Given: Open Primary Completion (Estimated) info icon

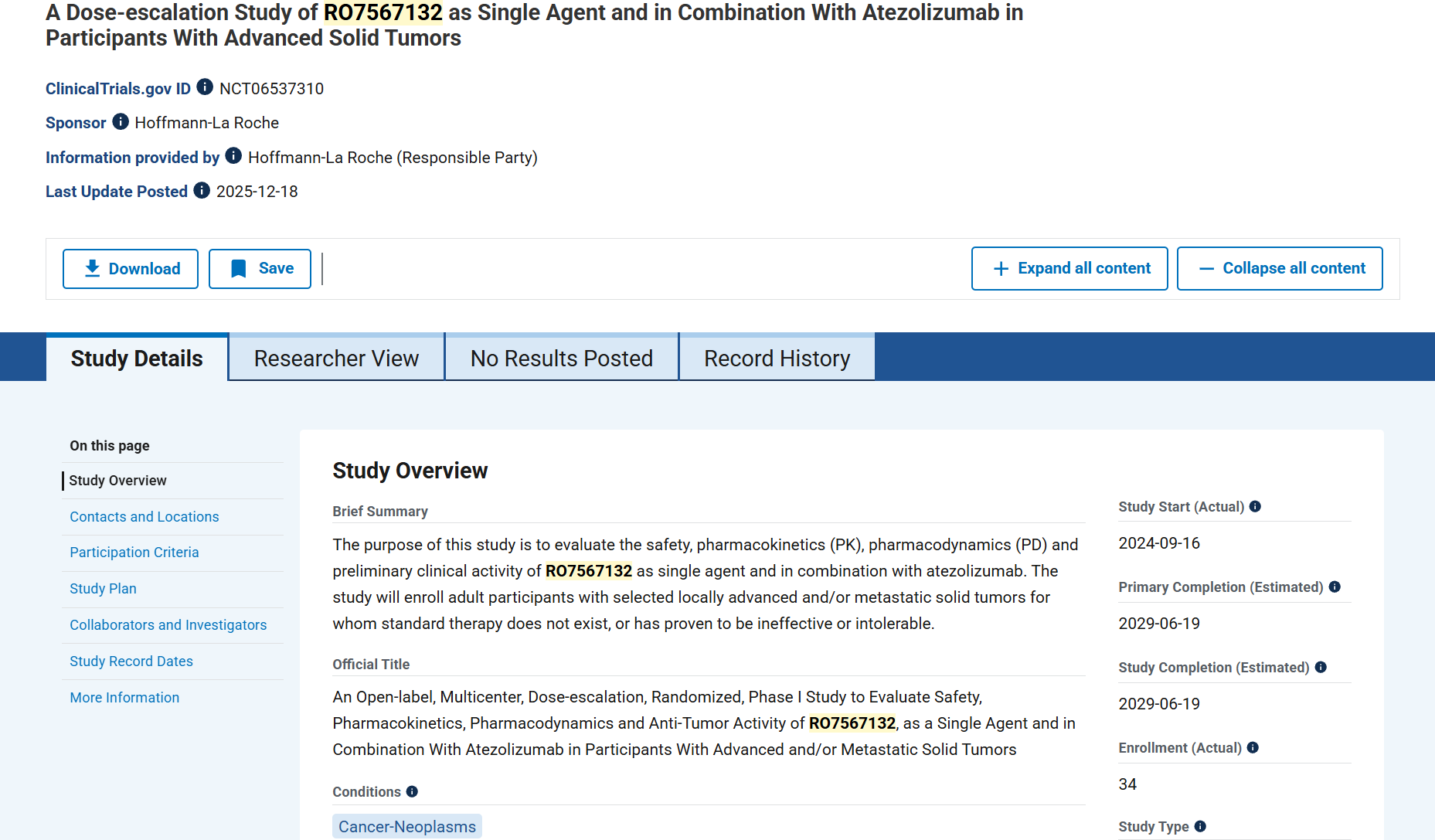Looking at the screenshot, I should pyautogui.click(x=1335, y=587).
